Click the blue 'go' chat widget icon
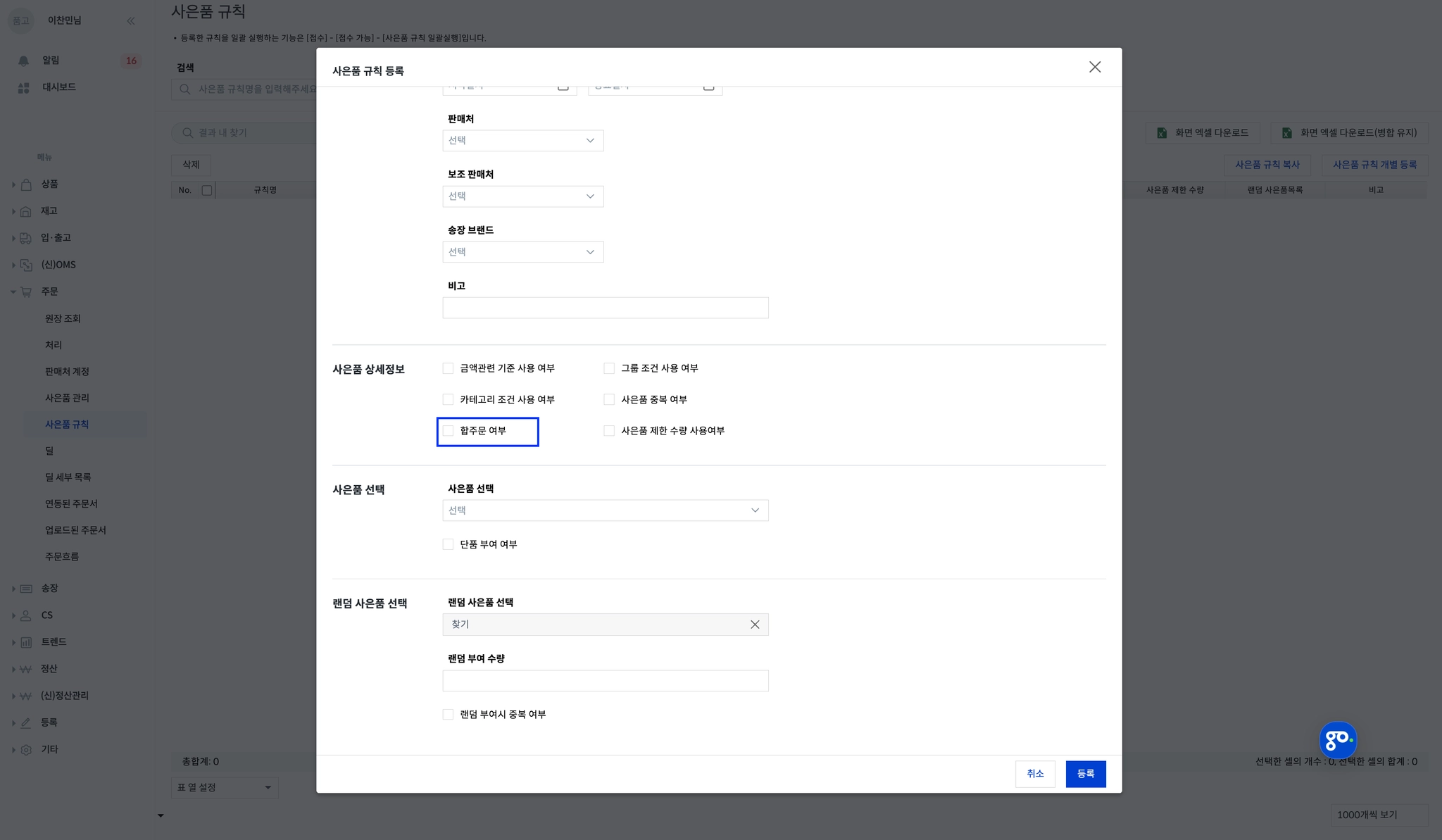 coord(1337,740)
